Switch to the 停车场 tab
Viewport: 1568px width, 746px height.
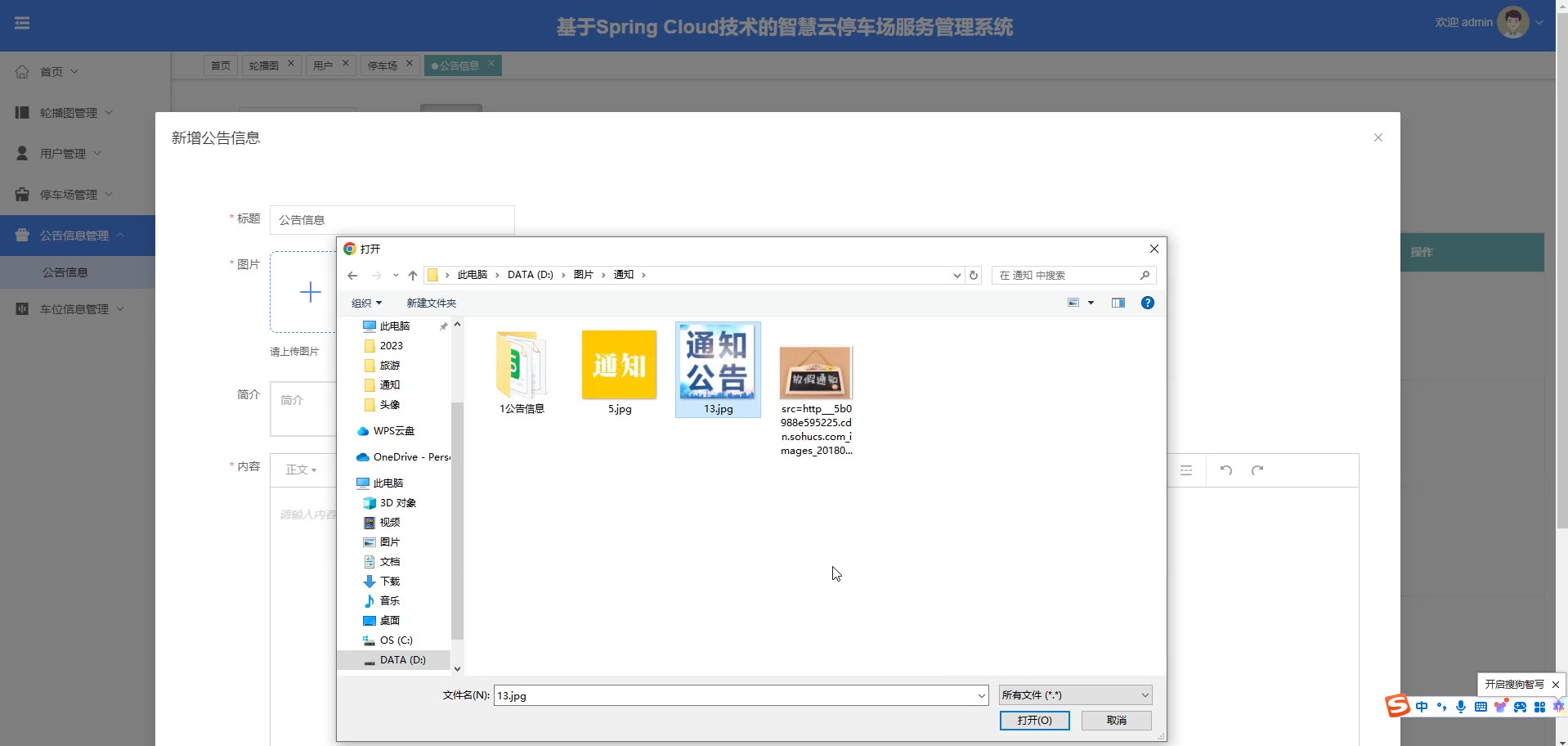pyautogui.click(x=382, y=65)
